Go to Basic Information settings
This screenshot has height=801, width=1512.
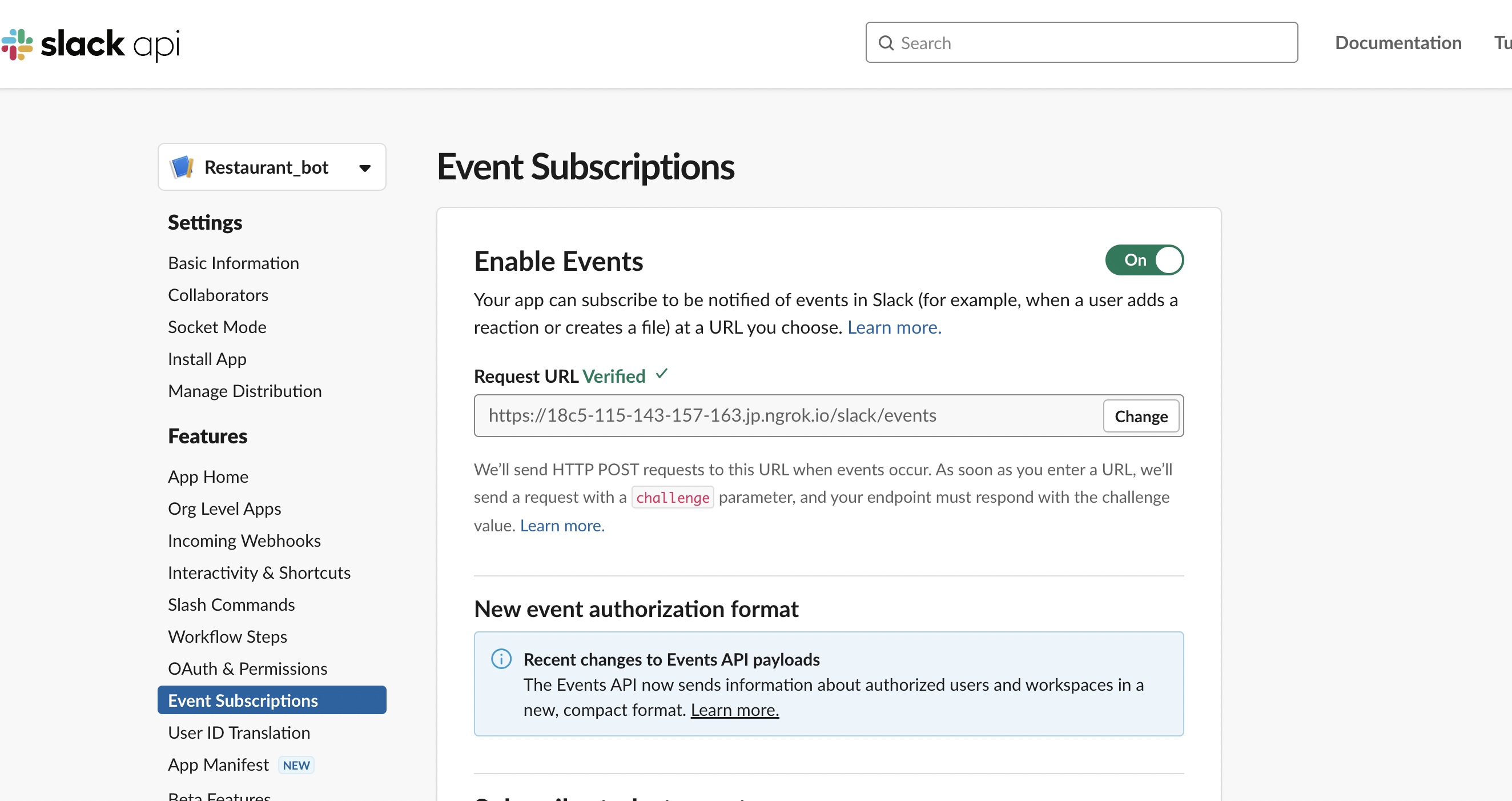click(x=233, y=262)
